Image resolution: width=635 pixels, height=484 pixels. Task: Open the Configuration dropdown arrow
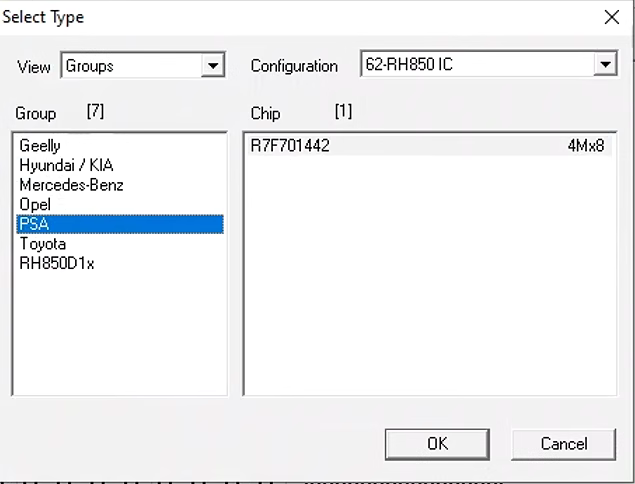click(x=604, y=66)
